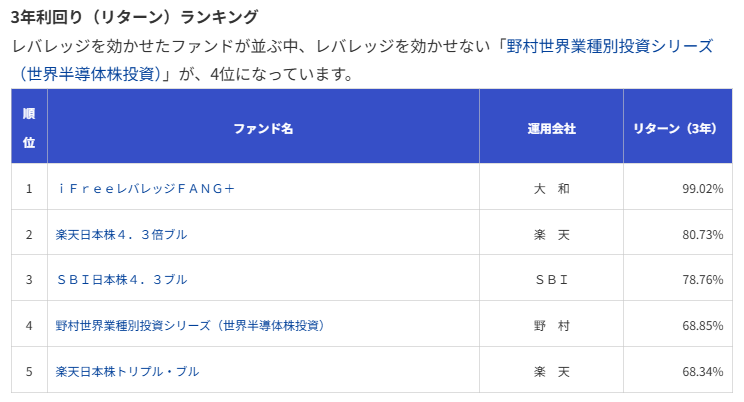
Task: Open the ＳＢＩ日本株４．３ブル fund link
Action: click(x=121, y=280)
